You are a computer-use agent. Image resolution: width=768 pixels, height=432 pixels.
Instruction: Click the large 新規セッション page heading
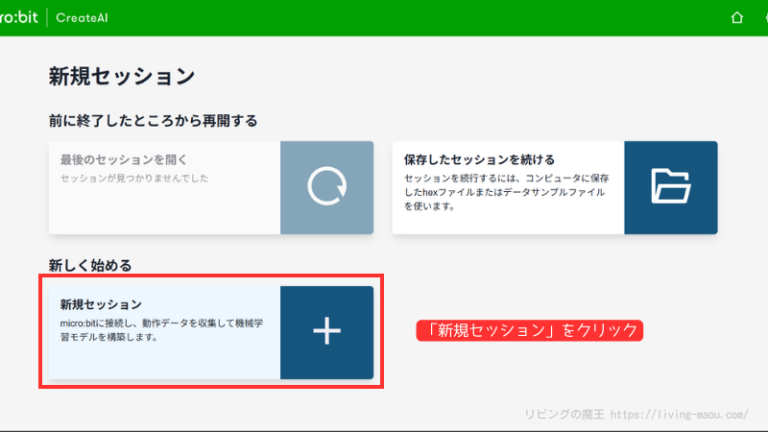[121, 76]
